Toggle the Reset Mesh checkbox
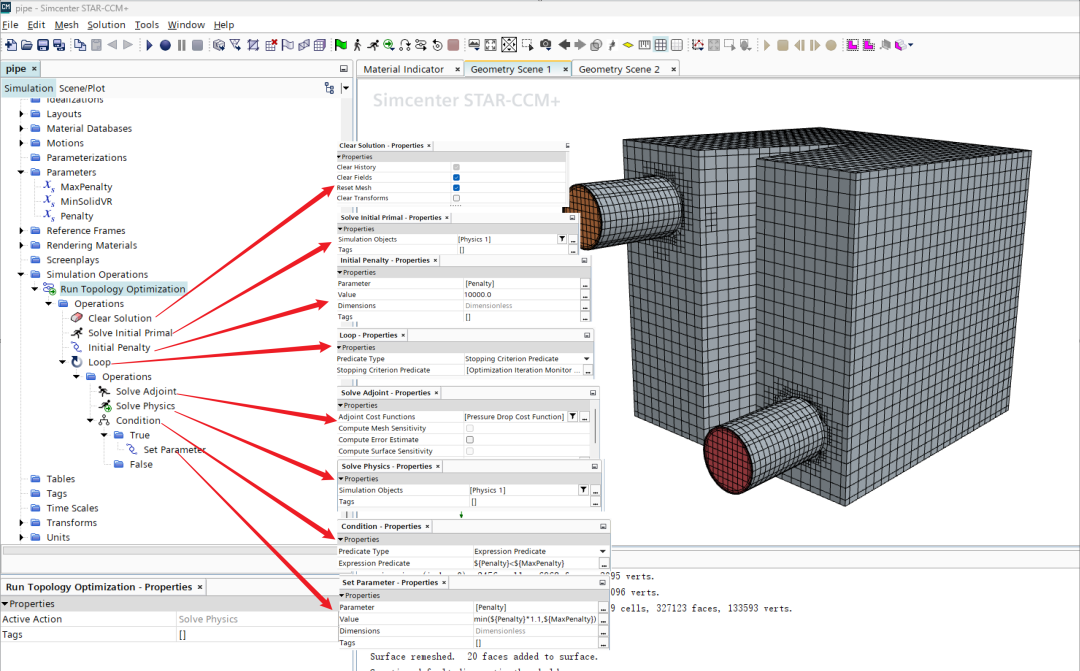 [x=456, y=187]
